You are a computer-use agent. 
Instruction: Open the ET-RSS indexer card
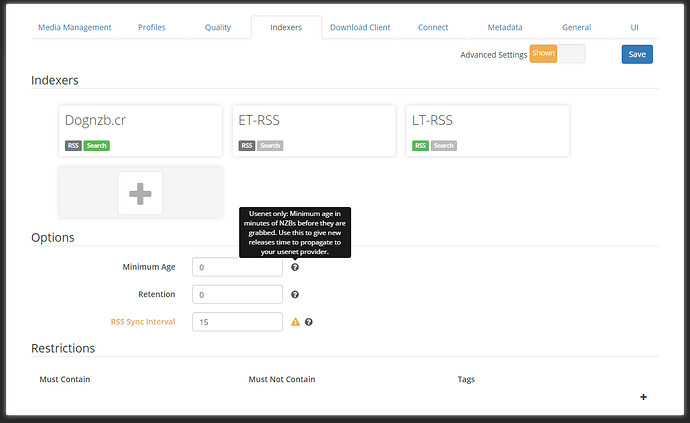[314, 131]
